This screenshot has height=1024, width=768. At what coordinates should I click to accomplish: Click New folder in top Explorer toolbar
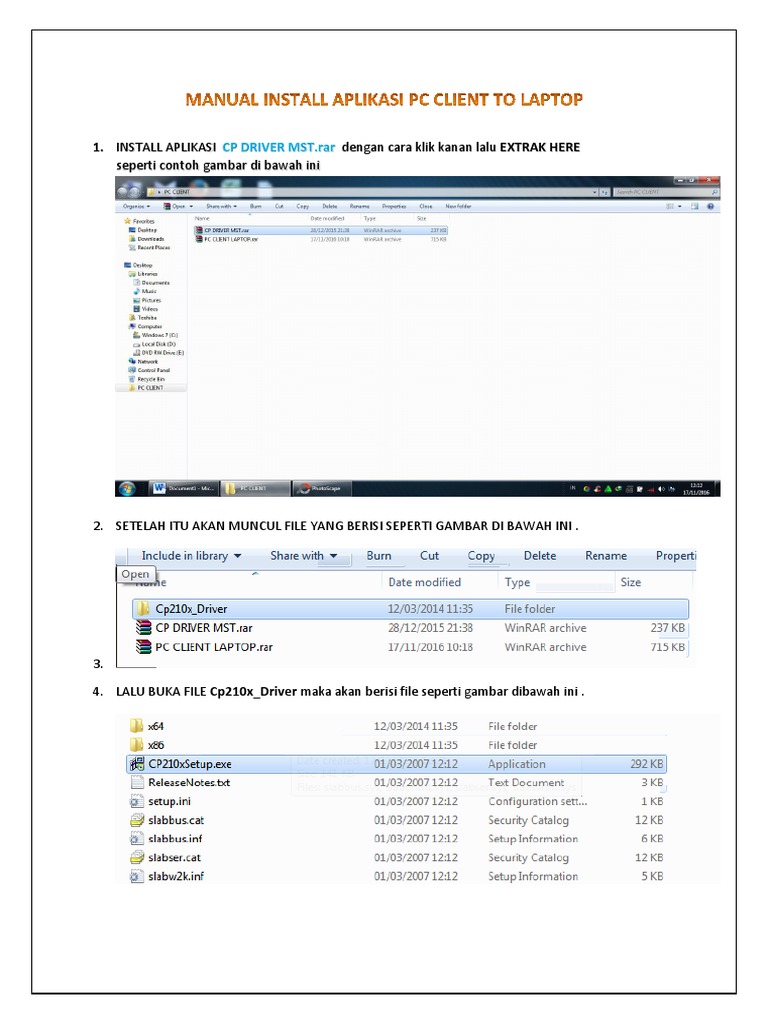[x=458, y=206]
